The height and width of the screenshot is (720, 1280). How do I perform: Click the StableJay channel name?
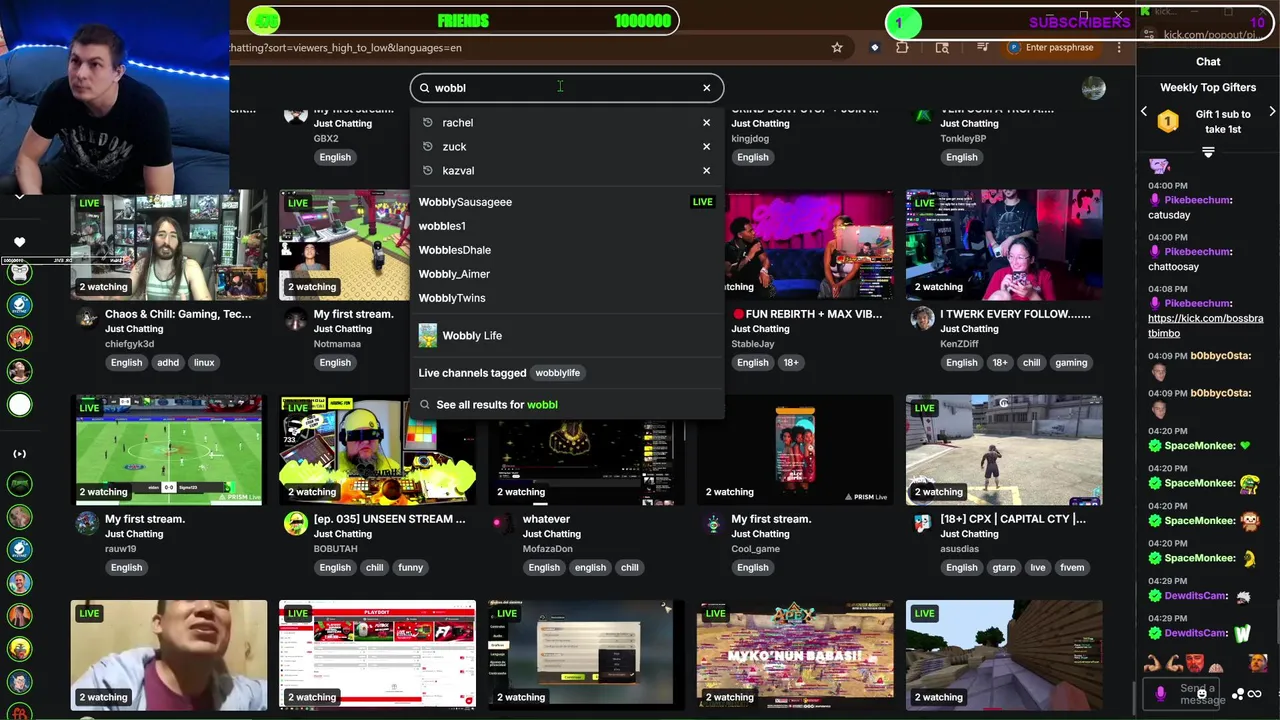point(753,344)
